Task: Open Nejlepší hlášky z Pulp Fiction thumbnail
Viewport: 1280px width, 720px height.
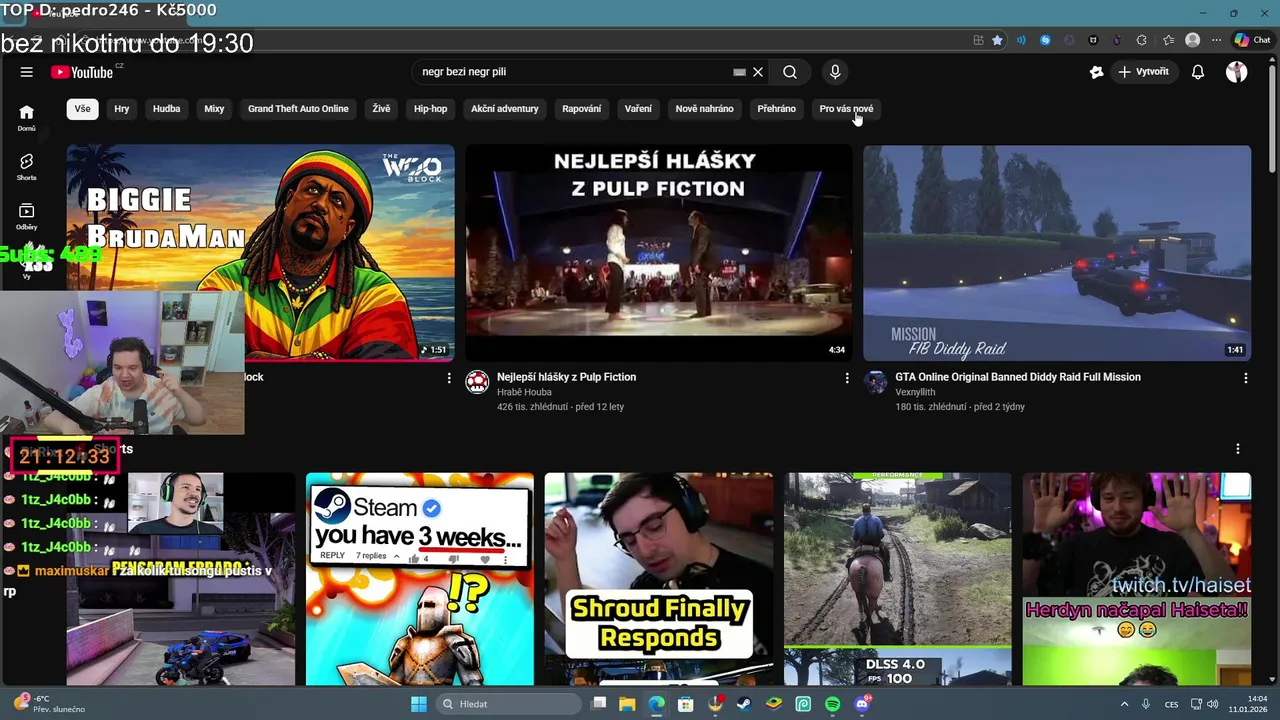Action: pos(659,253)
